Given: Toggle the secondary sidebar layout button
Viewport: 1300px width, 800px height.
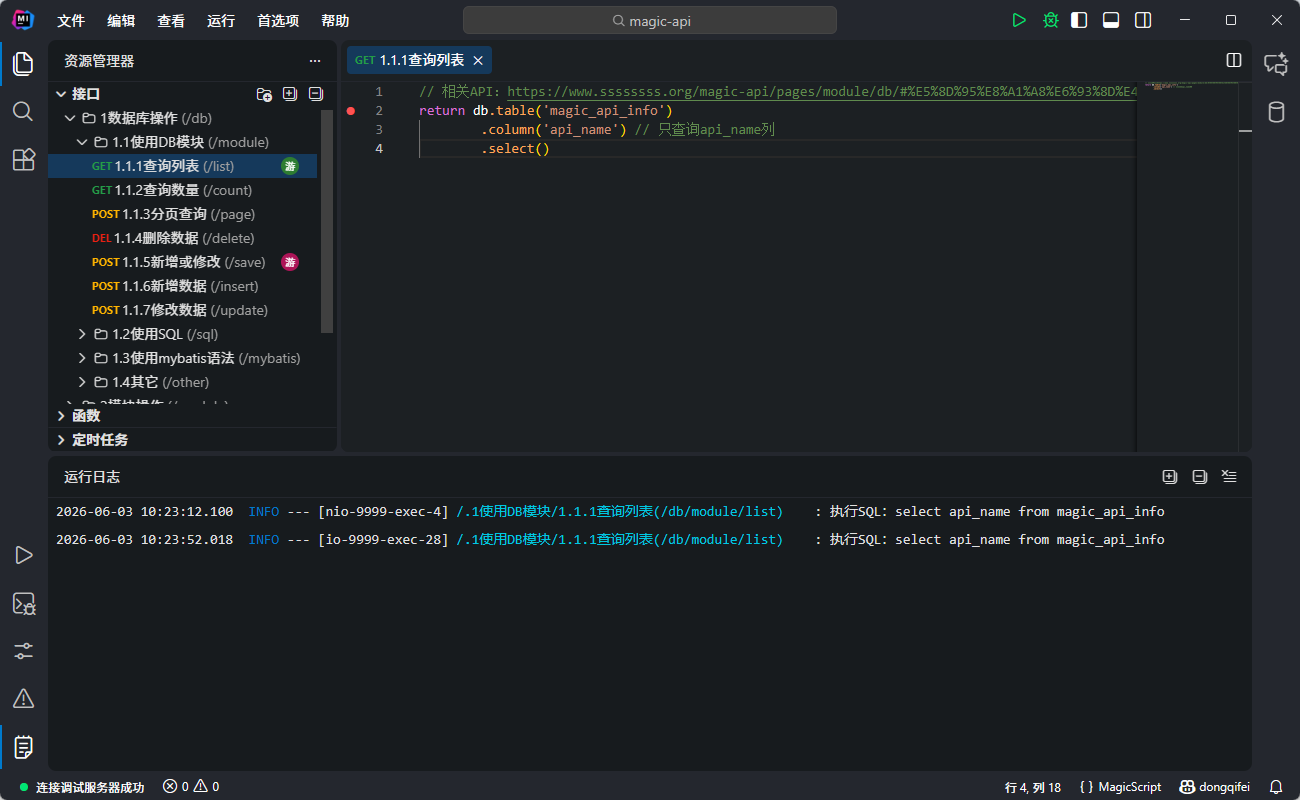Looking at the screenshot, I should click(1143, 20).
